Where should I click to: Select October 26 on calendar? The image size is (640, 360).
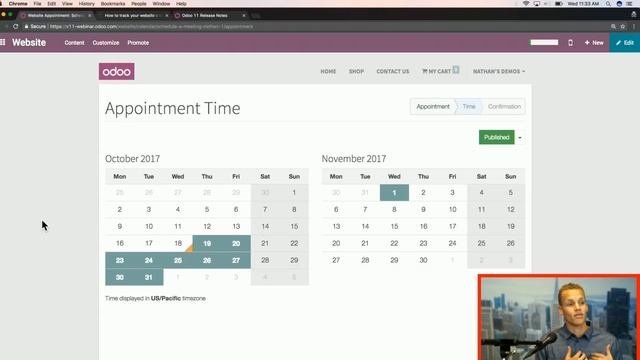coord(207,260)
